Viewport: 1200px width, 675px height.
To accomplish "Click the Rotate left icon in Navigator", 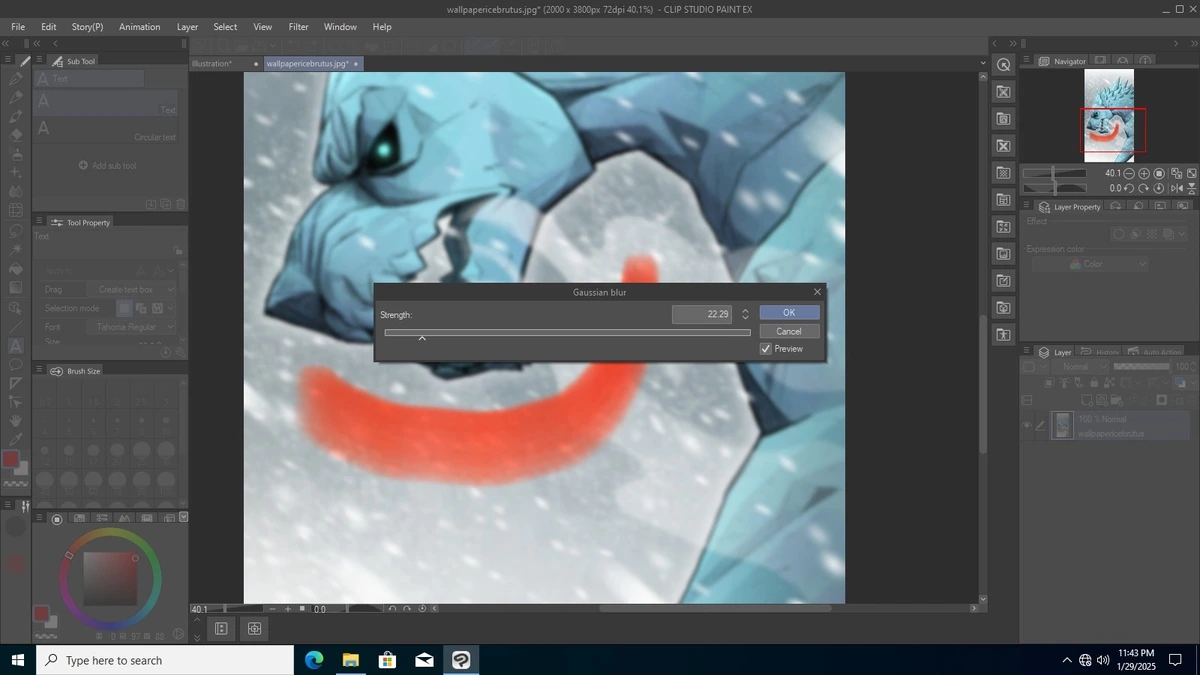I will pyautogui.click(x=1130, y=188).
